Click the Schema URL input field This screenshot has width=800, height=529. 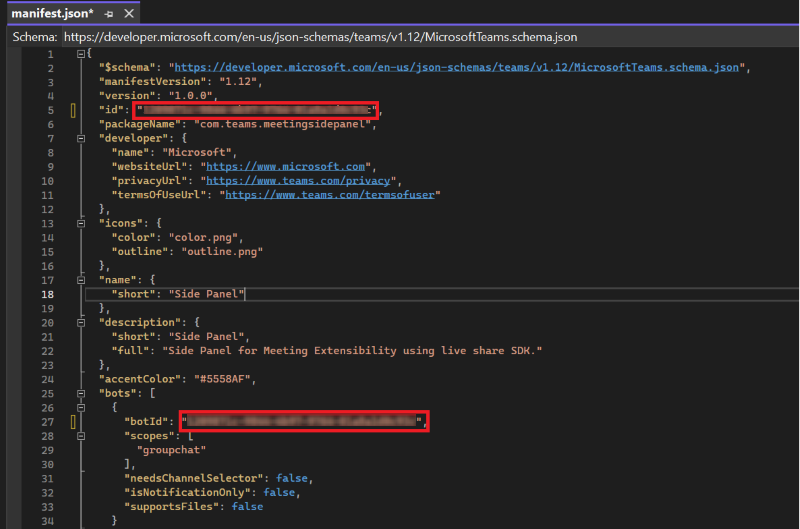tap(430, 37)
